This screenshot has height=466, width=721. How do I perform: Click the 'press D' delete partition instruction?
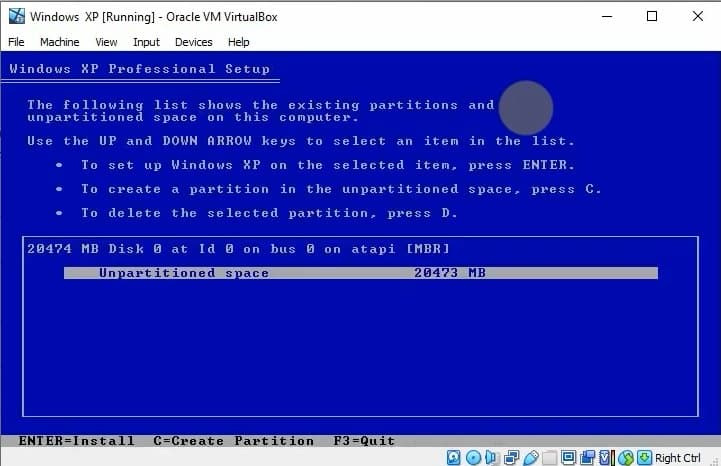click(x=269, y=213)
